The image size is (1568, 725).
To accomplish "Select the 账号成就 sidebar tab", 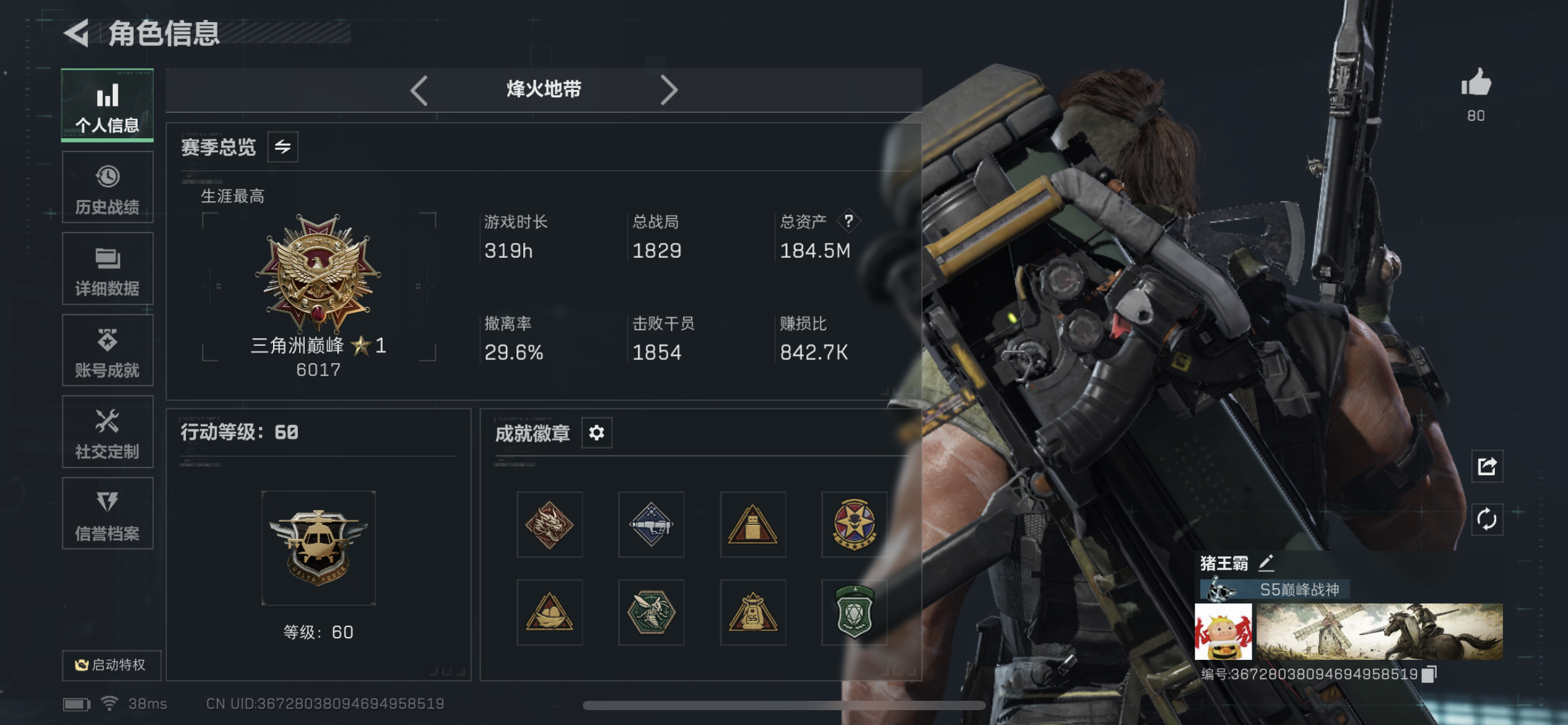I will [107, 350].
